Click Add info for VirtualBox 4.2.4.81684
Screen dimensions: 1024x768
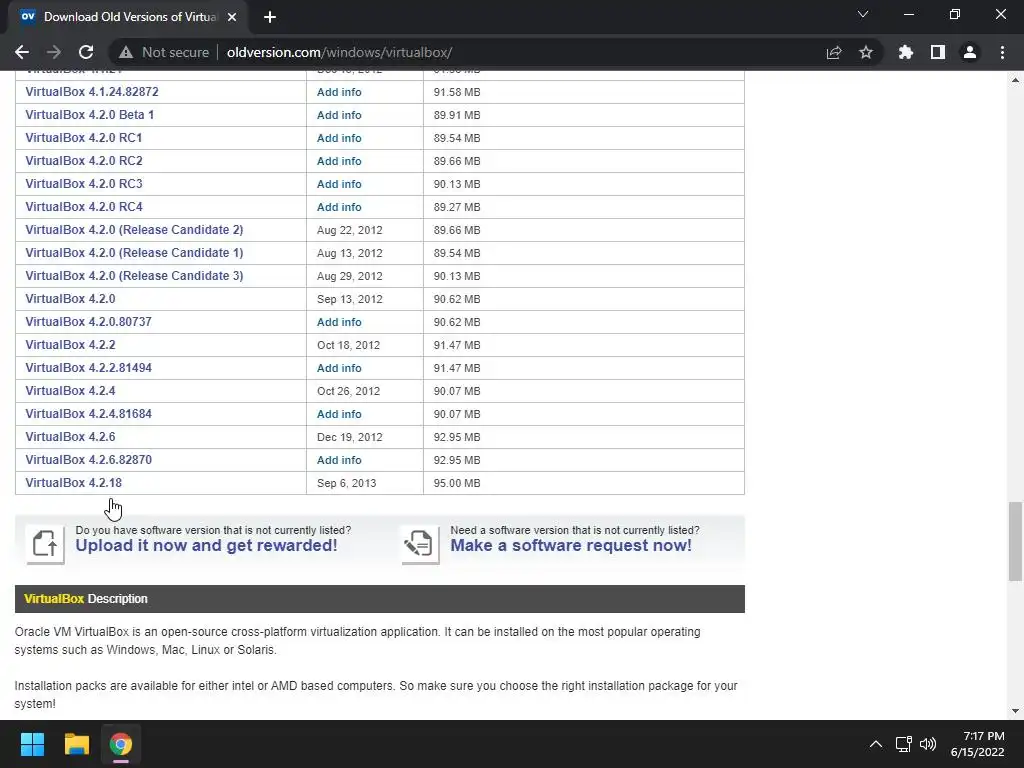(x=339, y=414)
